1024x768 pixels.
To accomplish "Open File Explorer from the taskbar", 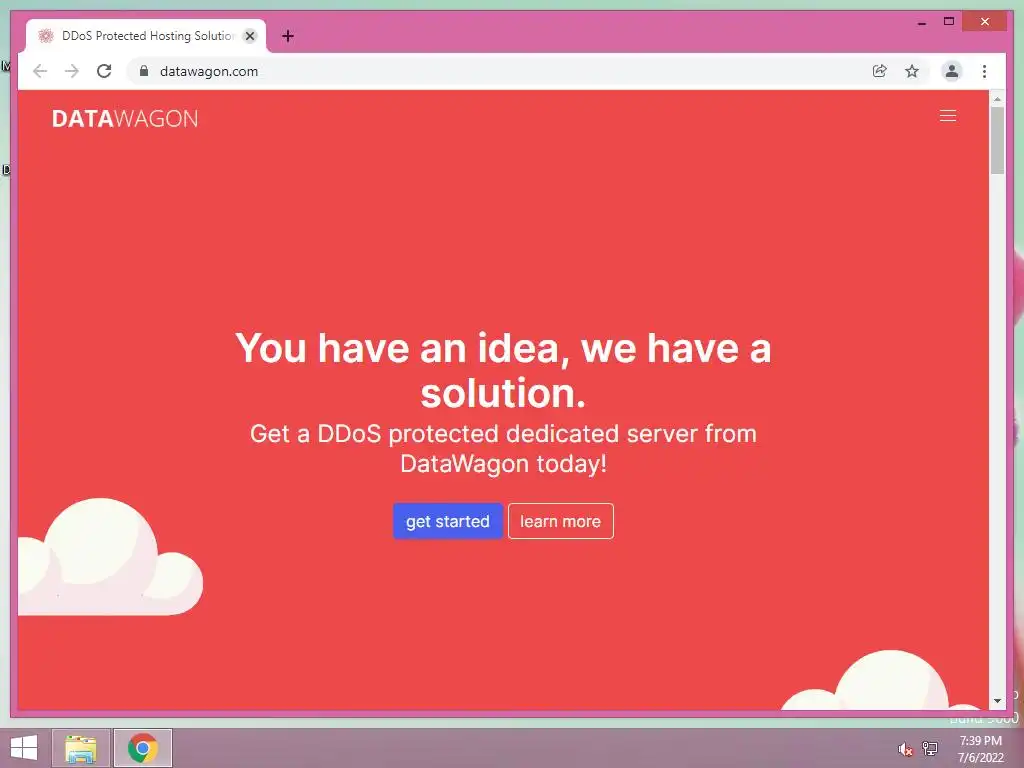I will tap(81, 748).
